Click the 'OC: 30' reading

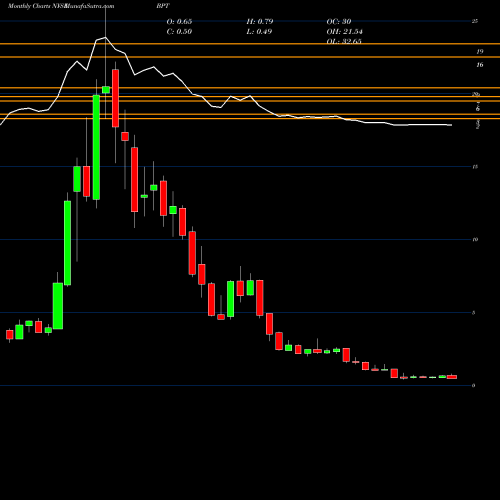click(339, 21)
